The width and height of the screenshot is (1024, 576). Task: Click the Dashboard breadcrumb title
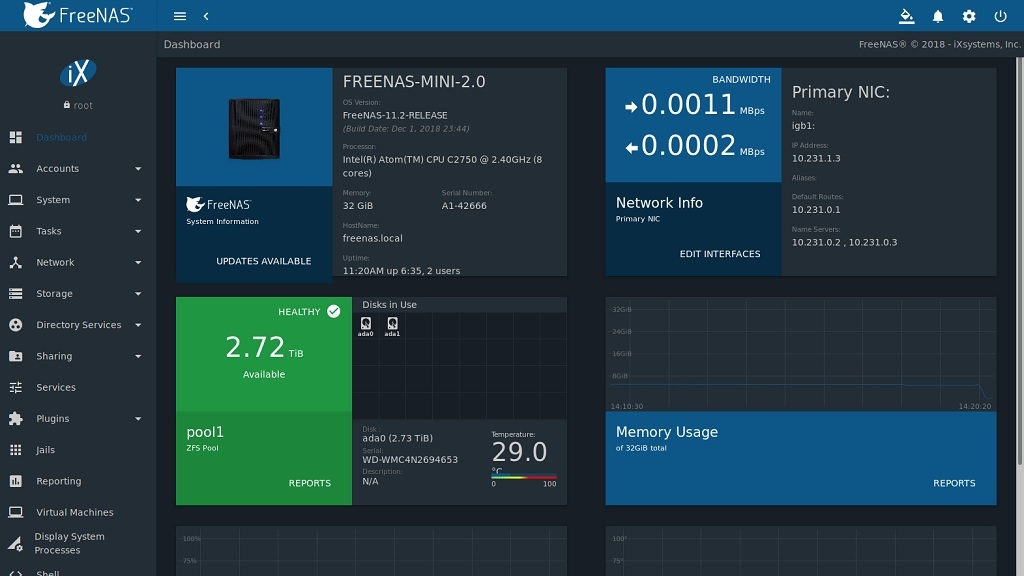click(x=192, y=44)
